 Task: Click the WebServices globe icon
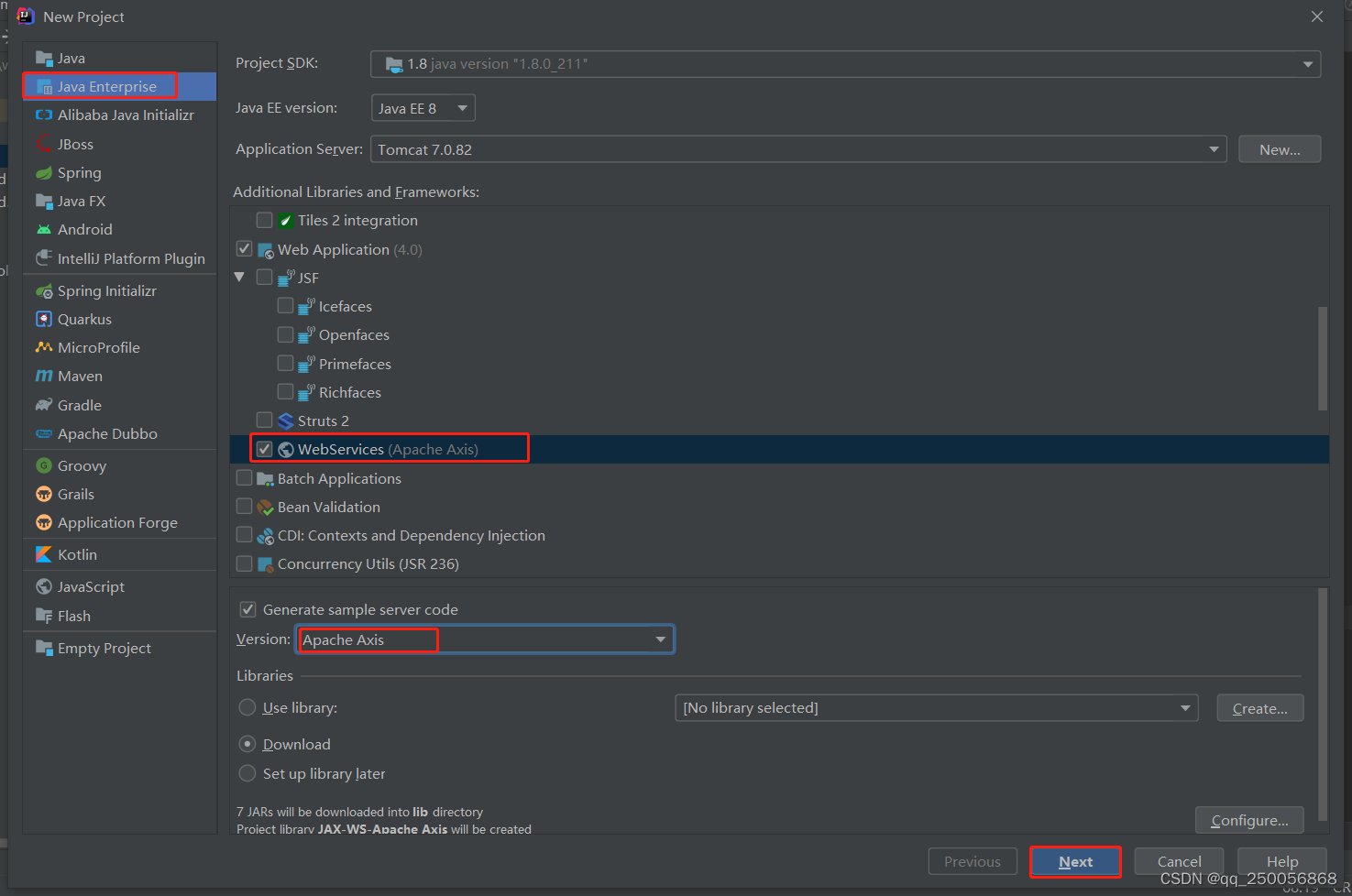(286, 449)
